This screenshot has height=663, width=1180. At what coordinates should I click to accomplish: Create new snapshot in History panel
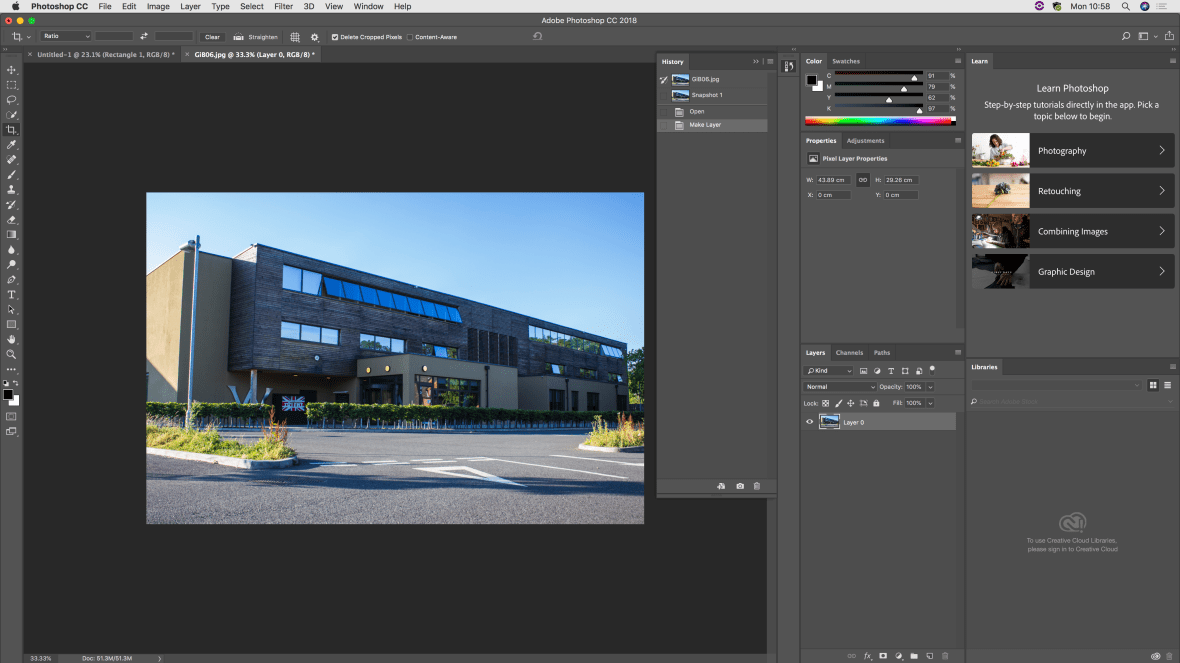(740, 486)
